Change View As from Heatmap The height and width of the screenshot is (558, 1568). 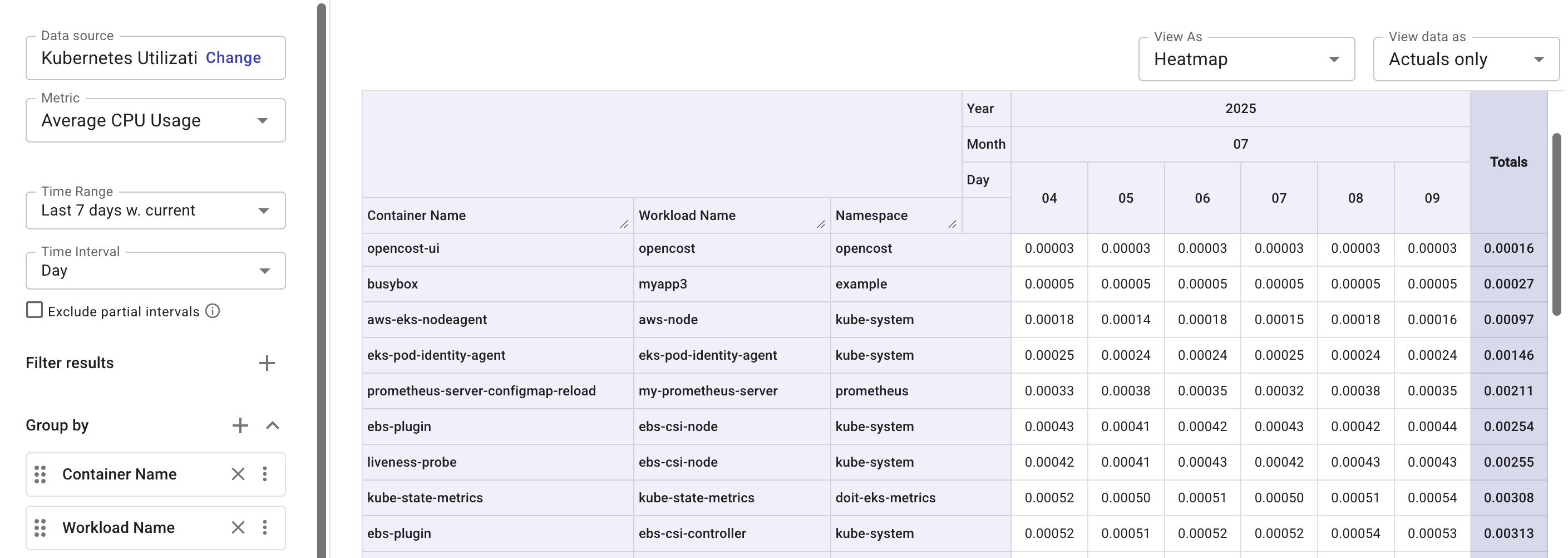(1334, 58)
